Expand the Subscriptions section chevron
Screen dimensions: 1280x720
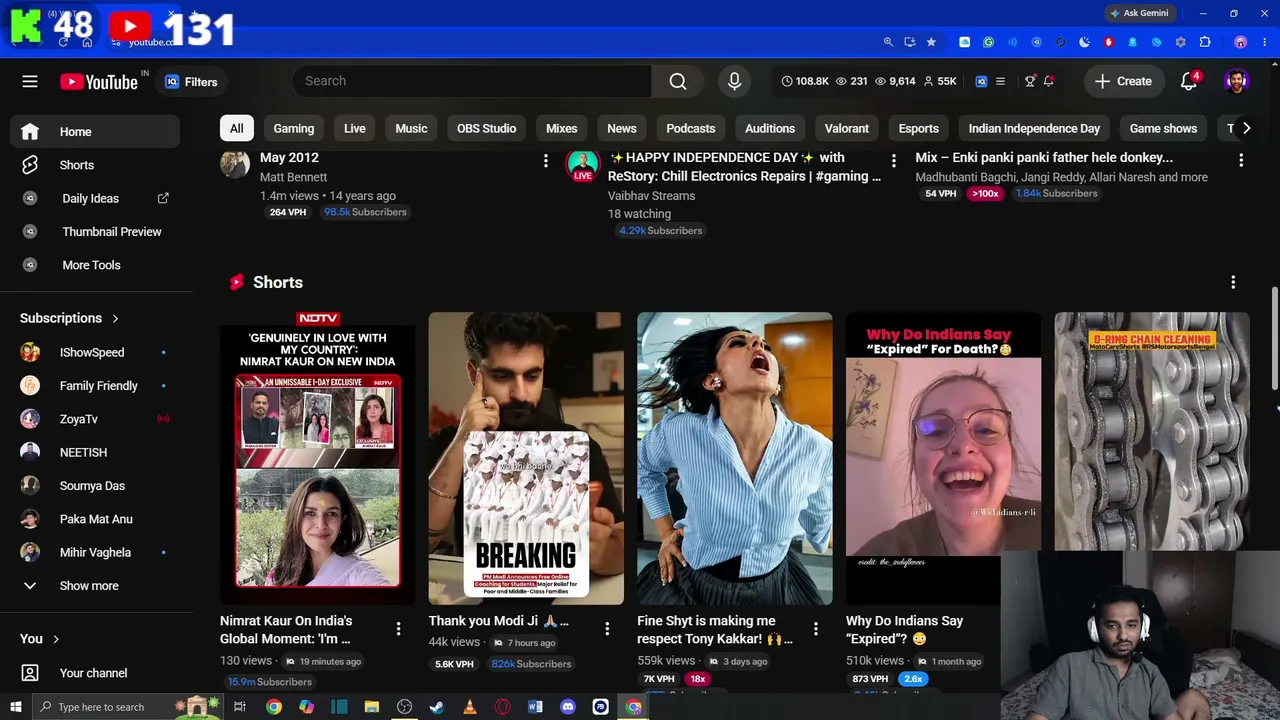115,318
